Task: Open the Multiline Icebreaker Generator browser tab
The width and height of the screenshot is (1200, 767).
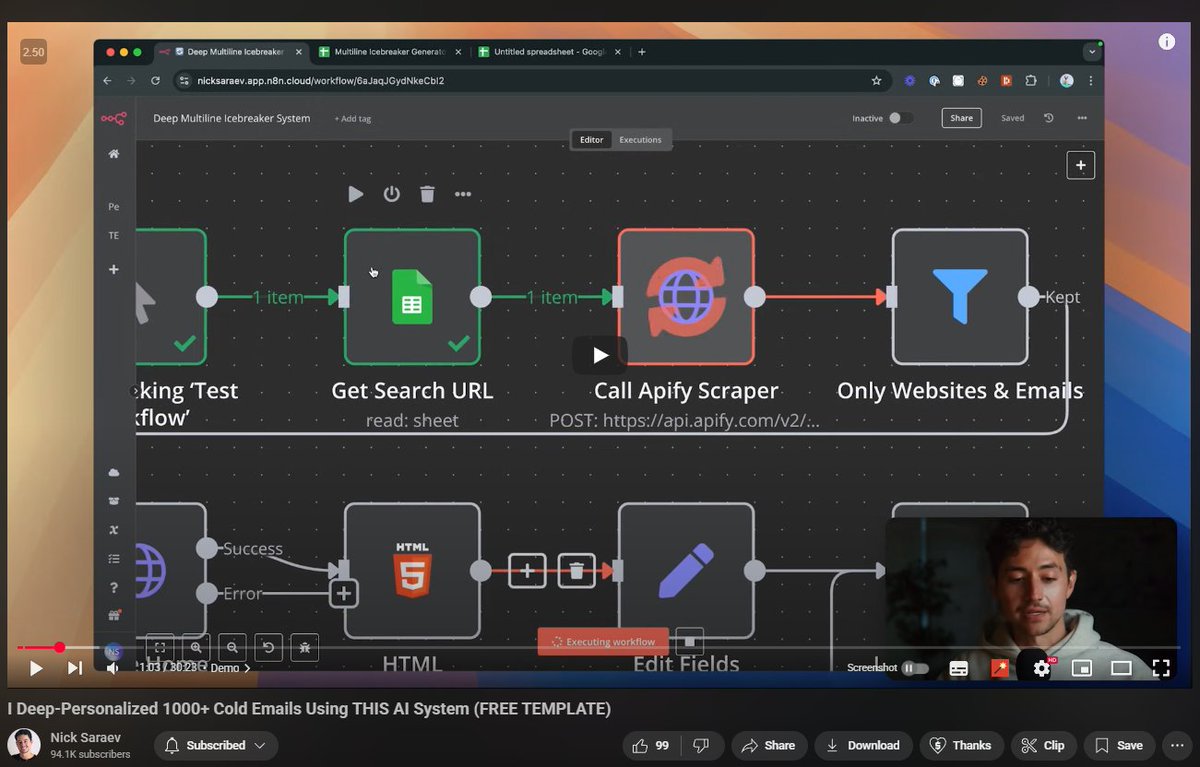Action: (391, 52)
